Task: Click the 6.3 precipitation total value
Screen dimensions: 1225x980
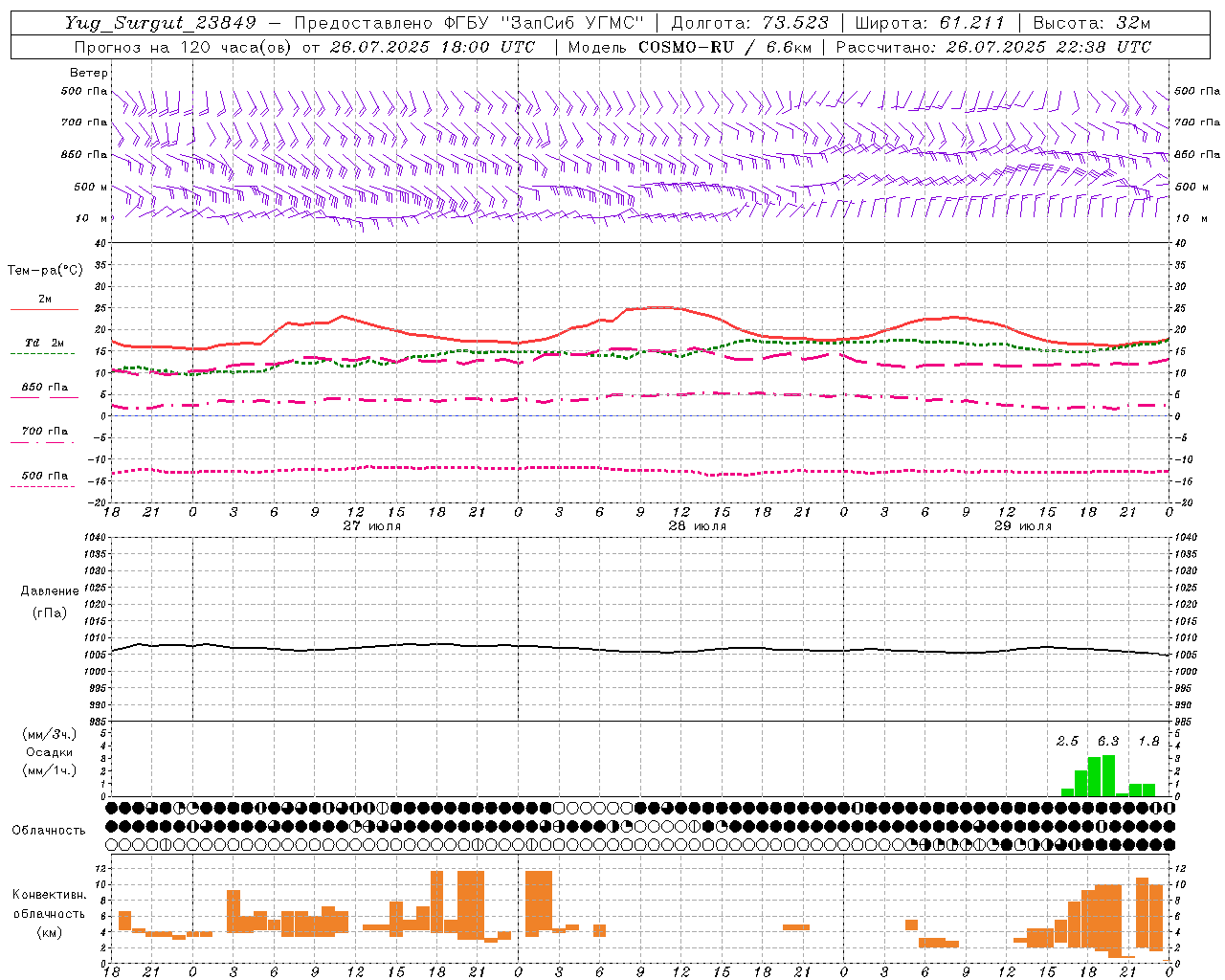Action: (x=1108, y=741)
